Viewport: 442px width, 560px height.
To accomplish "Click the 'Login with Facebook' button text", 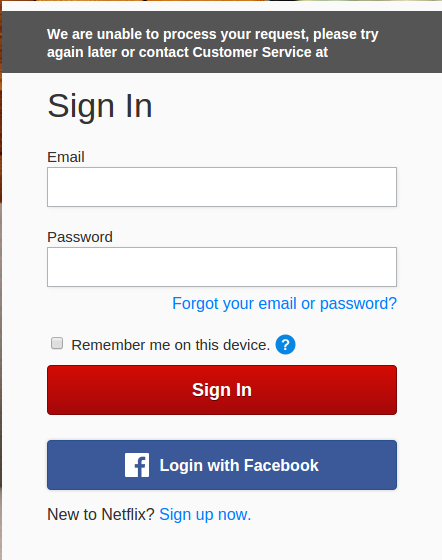I will [x=239, y=465].
